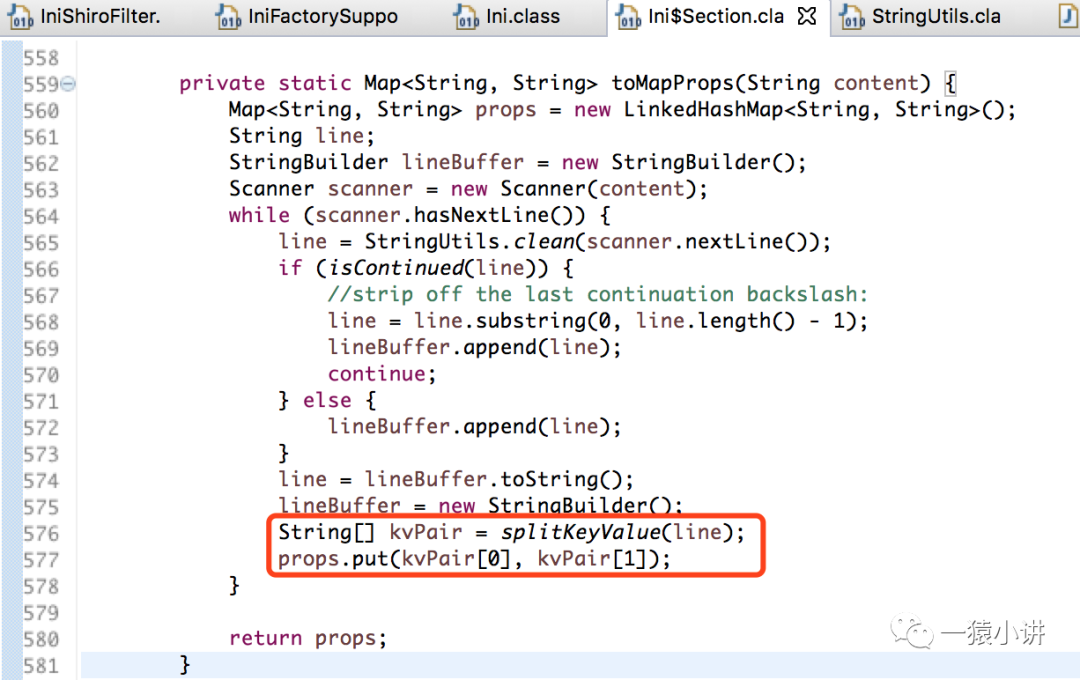Click 'String line;' declaration on line 561
This screenshot has width=1080, height=680.
[x=302, y=136]
